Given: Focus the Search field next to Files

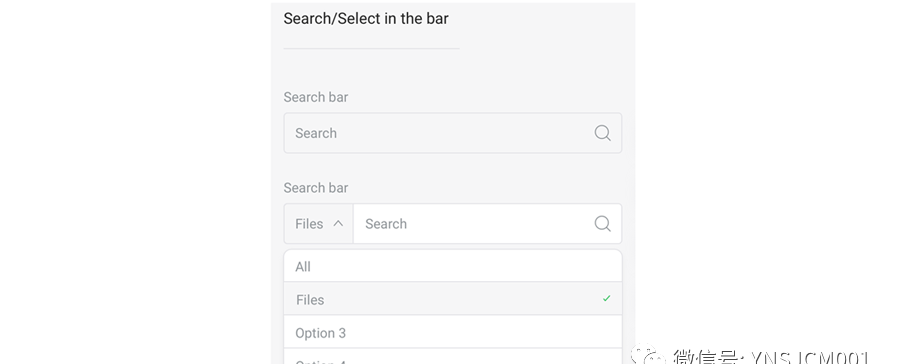Looking at the screenshot, I should (x=487, y=224).
